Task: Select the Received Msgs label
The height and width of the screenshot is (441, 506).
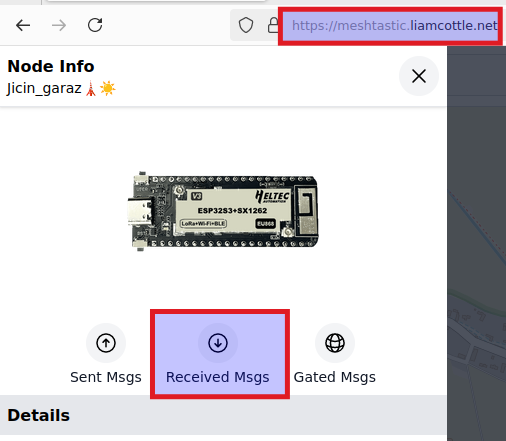Action: tap(218, 377)
